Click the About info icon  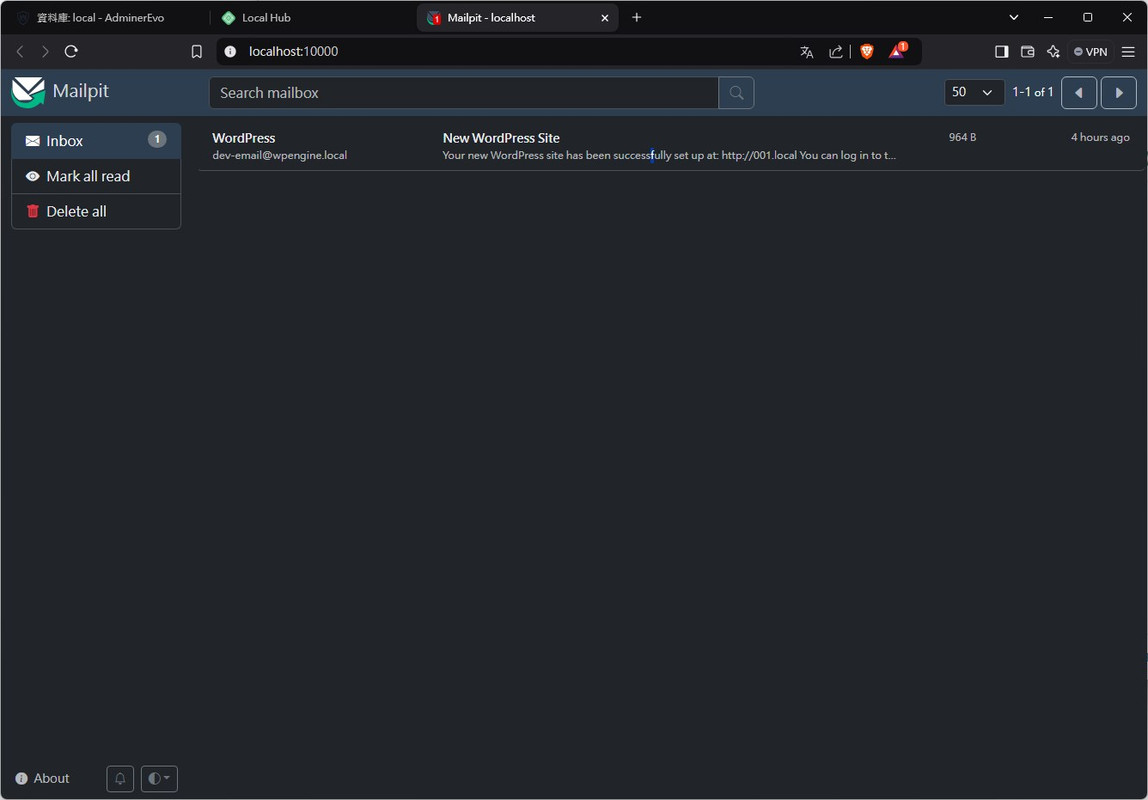(x=21, y=779)
